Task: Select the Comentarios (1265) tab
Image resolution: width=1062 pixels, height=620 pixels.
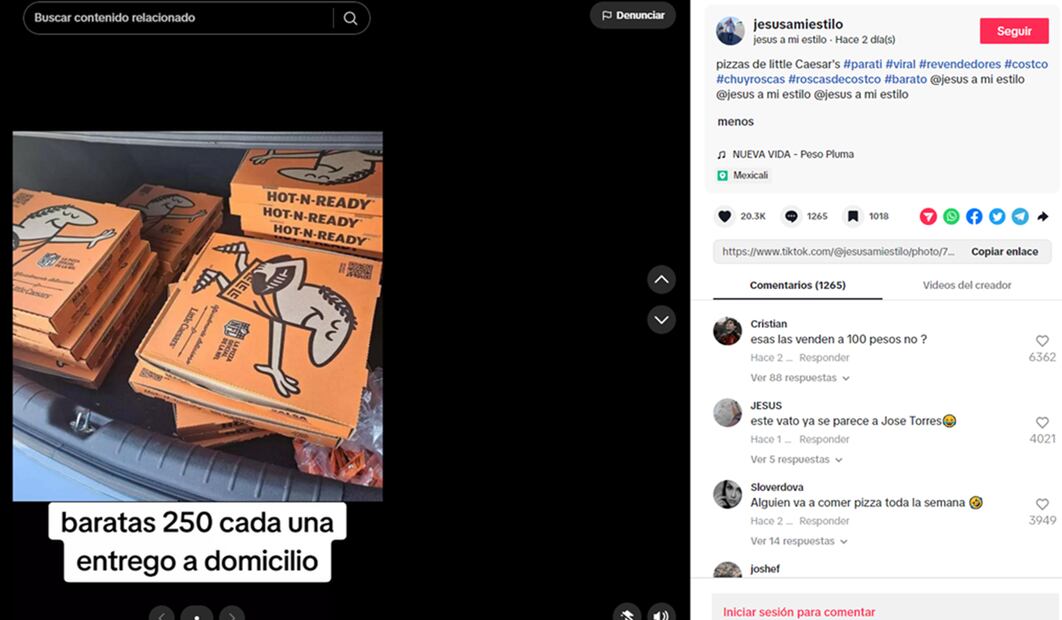Action: [798, 285]
